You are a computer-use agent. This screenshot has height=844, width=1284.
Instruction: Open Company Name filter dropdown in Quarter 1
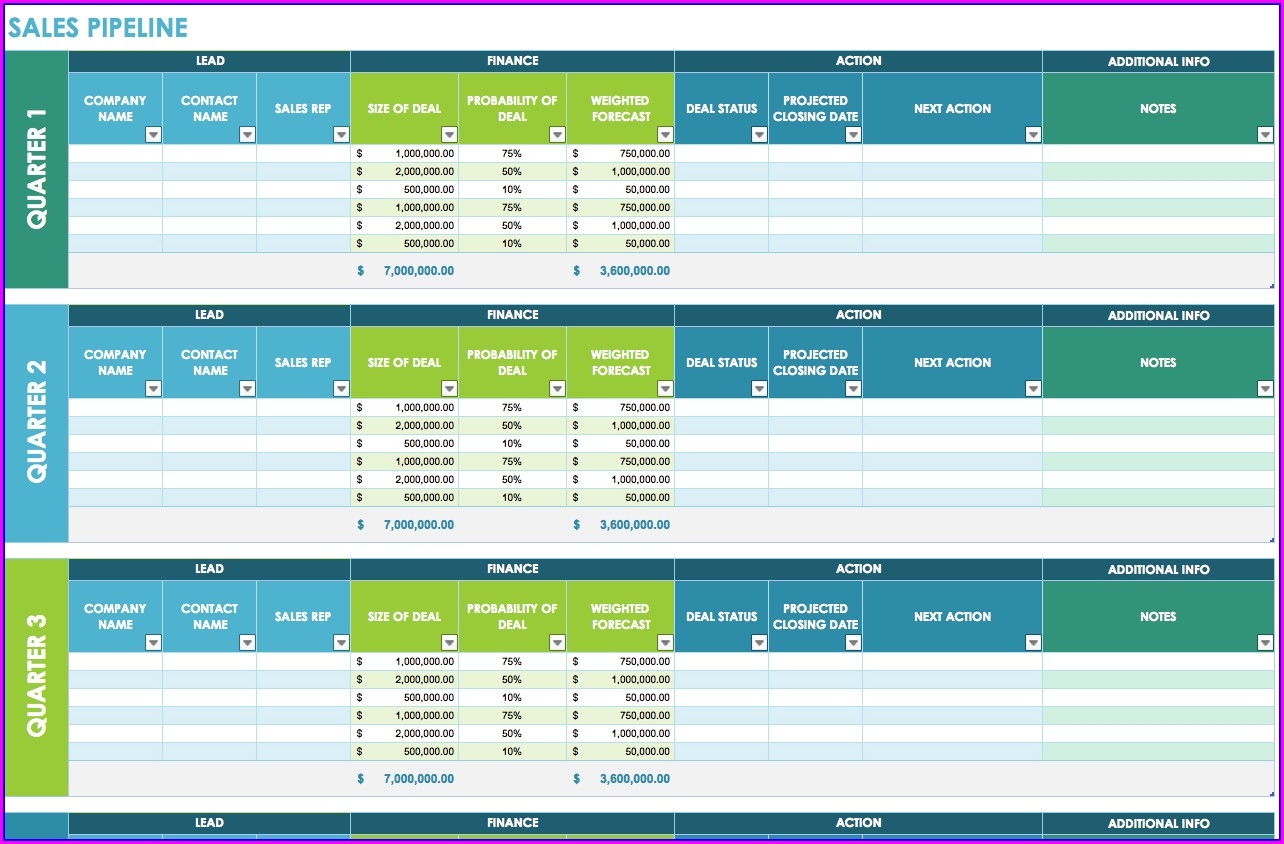(x=153, y=135)
